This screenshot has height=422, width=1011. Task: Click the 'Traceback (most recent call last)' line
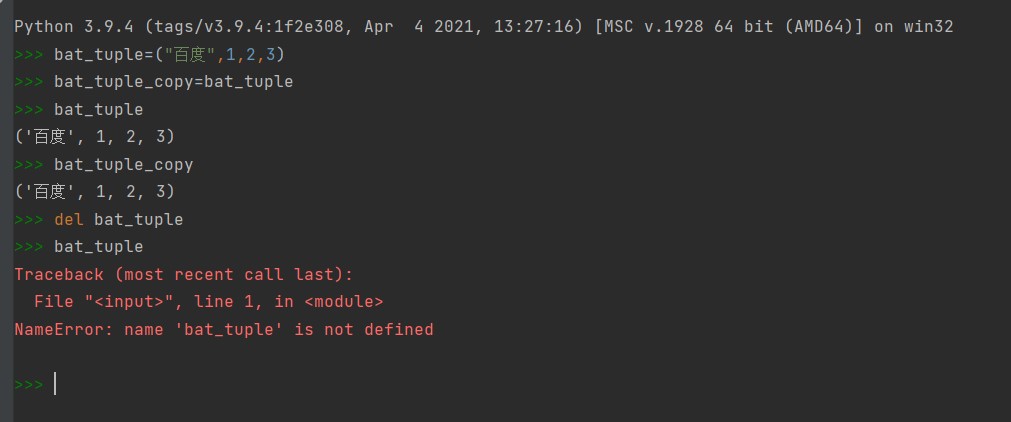tap(184, 274)
